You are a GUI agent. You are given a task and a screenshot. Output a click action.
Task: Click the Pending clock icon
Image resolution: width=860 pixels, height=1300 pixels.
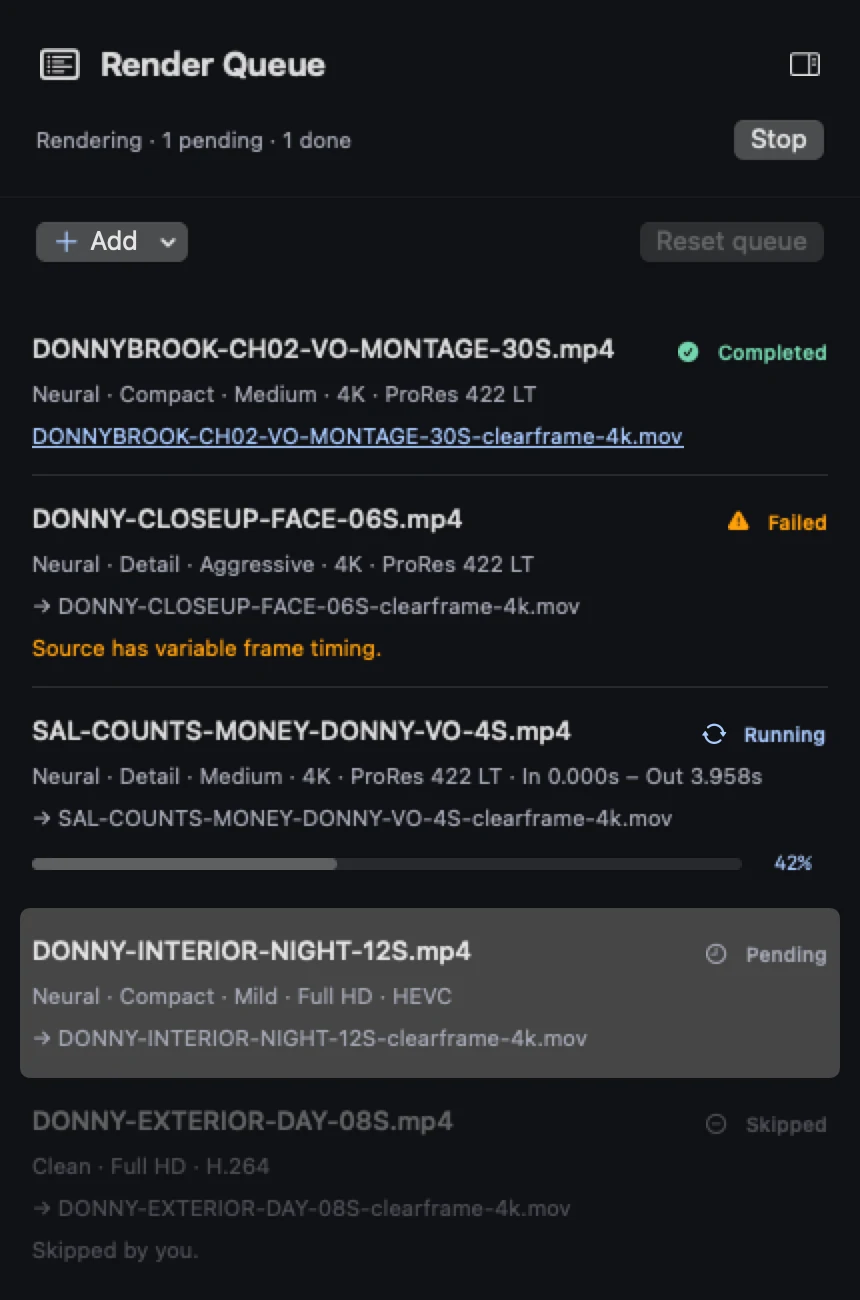[x=716, y=955]
